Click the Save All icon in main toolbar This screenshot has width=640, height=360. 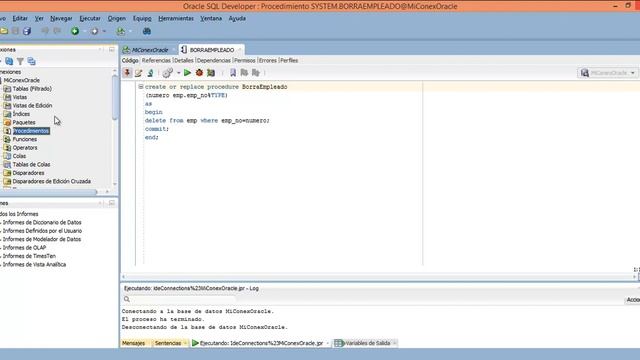(27, 31)
